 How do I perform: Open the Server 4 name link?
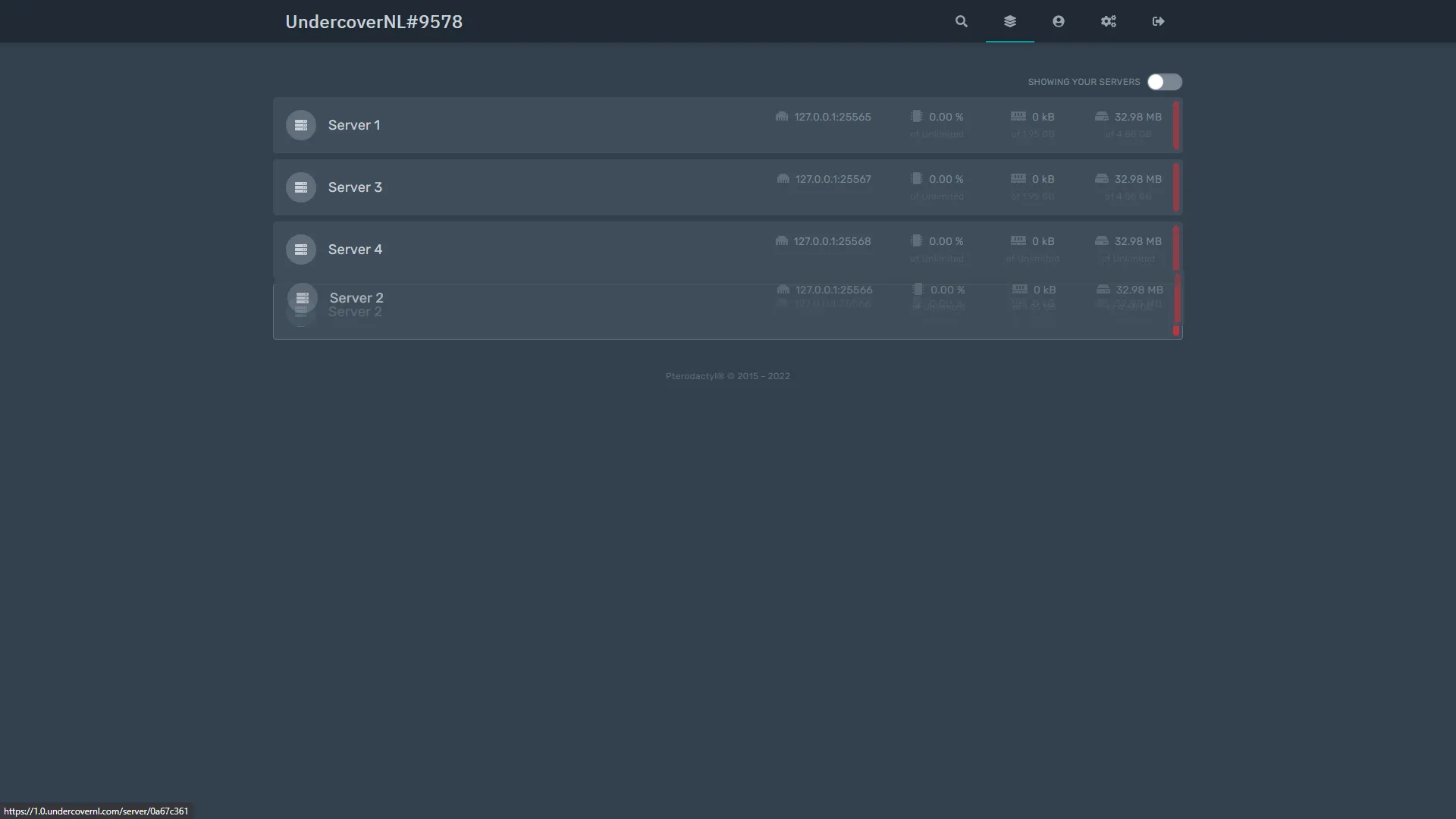pos(355,249)
